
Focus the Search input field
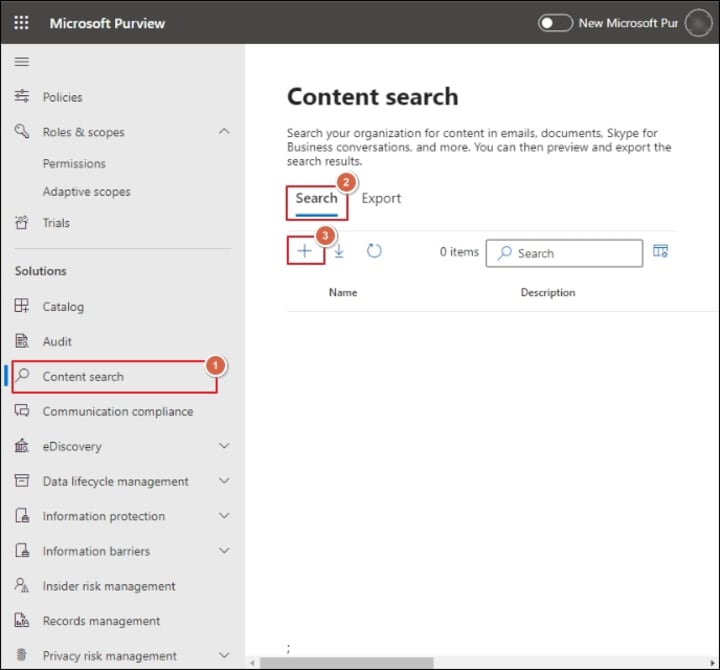(x=564, y=253)
